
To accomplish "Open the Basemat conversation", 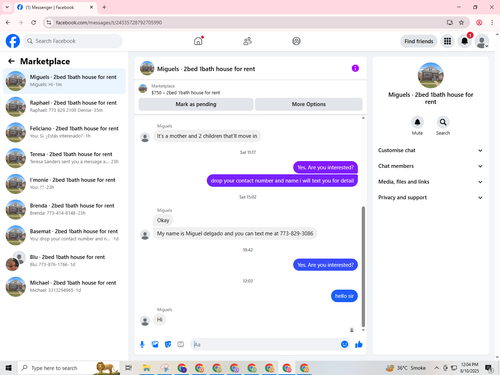I will click(x=64, y=235).
